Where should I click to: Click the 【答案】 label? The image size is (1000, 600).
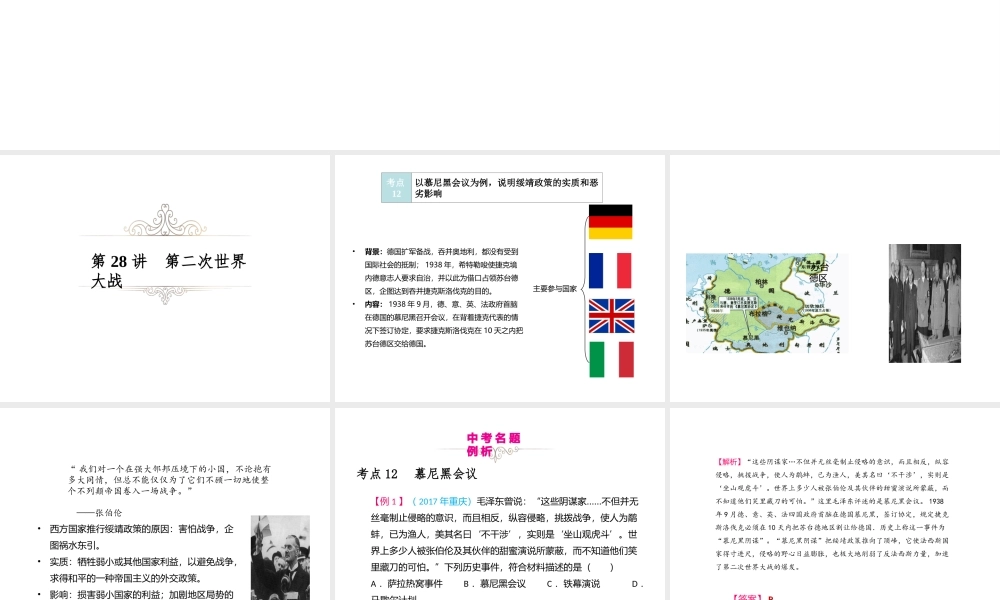pos(747,597)
